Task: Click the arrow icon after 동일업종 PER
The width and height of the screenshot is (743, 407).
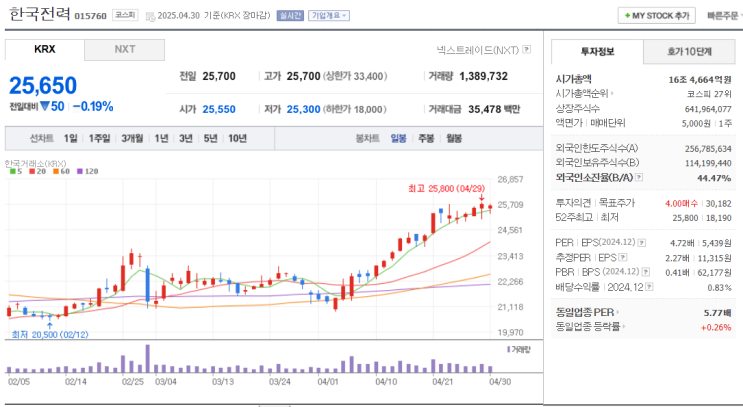Action: [x=617, y=312]
